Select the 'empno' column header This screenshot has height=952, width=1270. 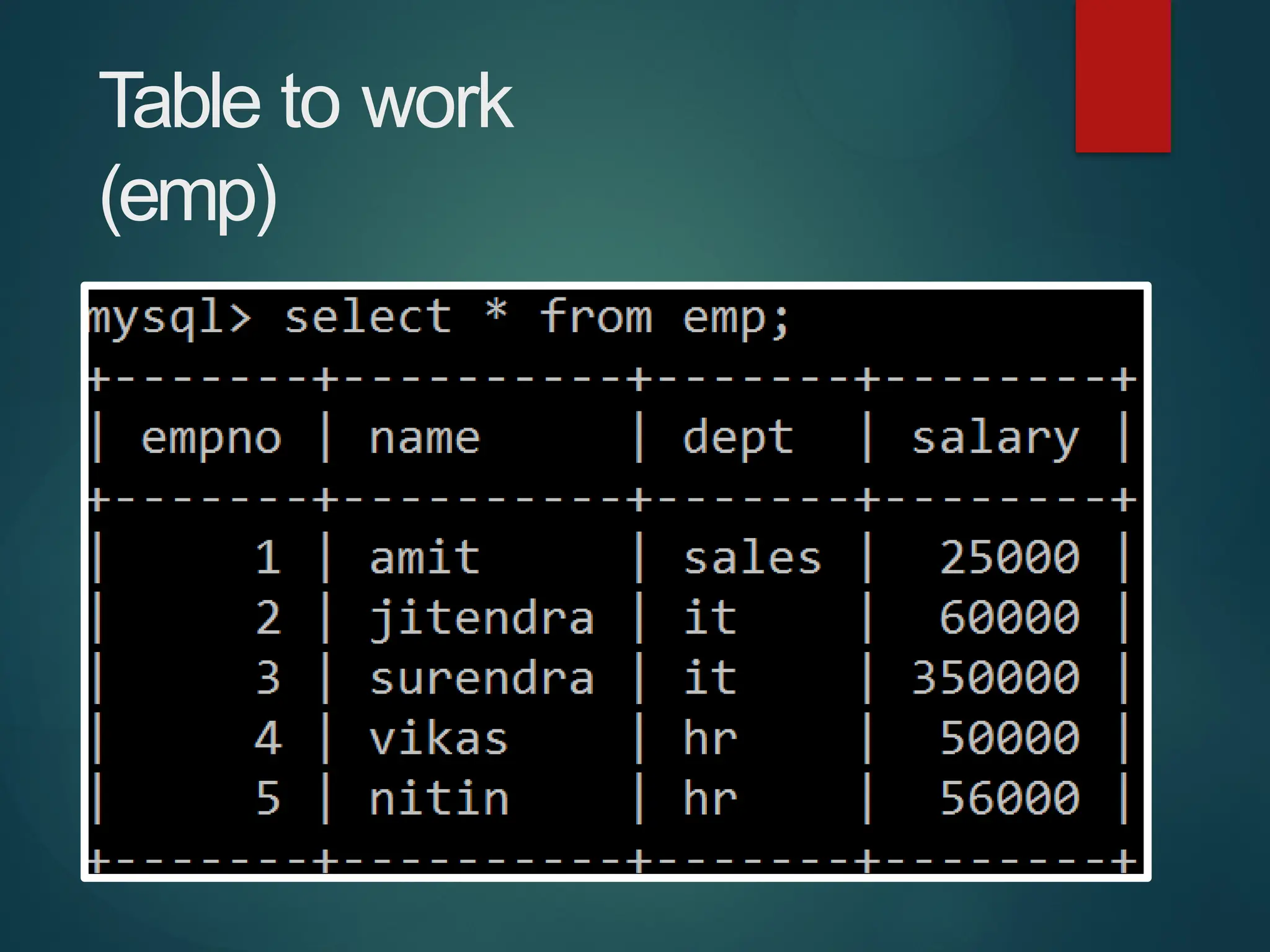point(211,441)
